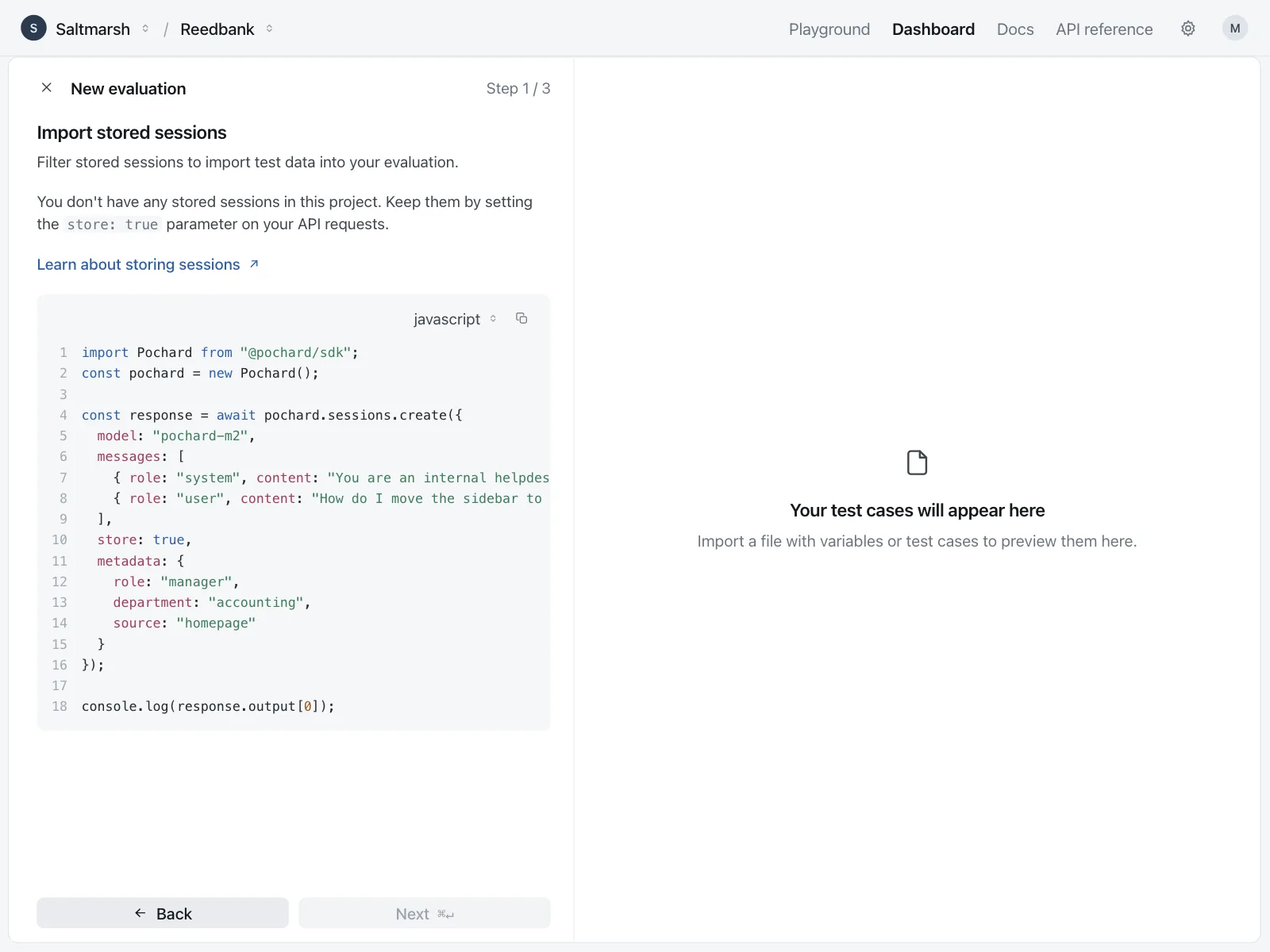The height and width of the screenshot is (952, 1270).
Task: Click the console.log(response.output[0]) line
Action: 208,706
